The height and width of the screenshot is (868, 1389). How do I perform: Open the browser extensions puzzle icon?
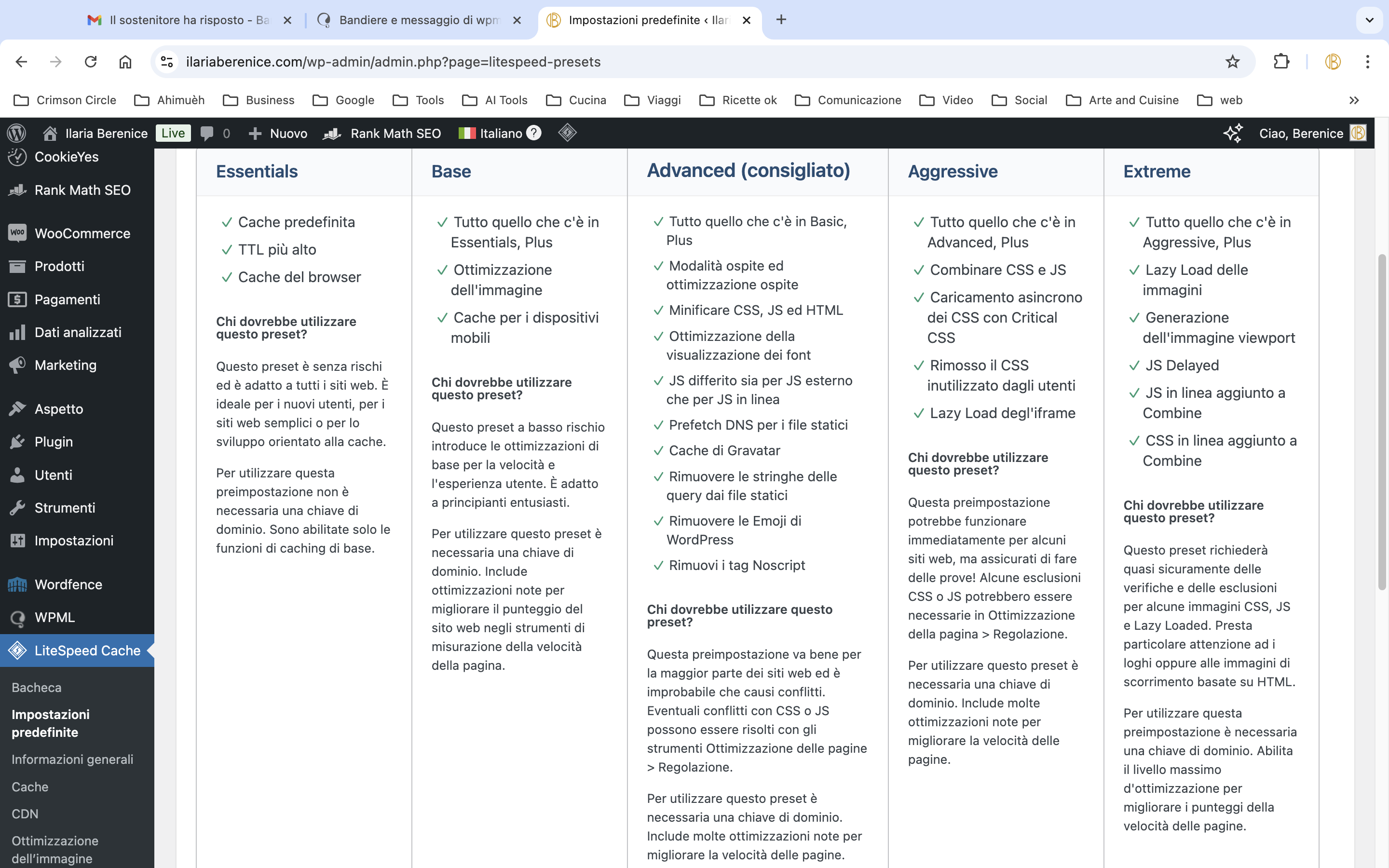1281,61
